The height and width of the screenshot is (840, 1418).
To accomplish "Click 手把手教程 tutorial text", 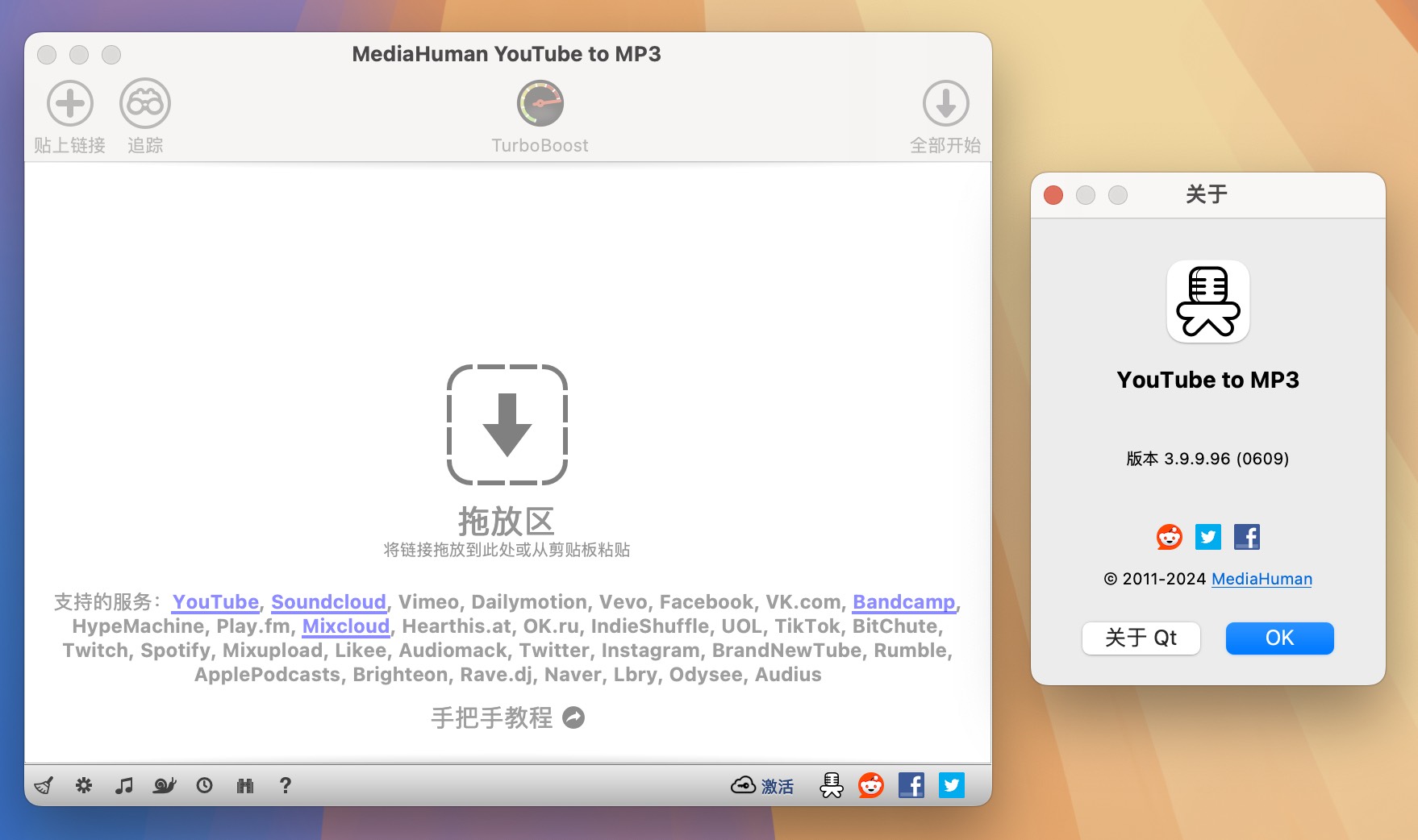I will [492, 717].
